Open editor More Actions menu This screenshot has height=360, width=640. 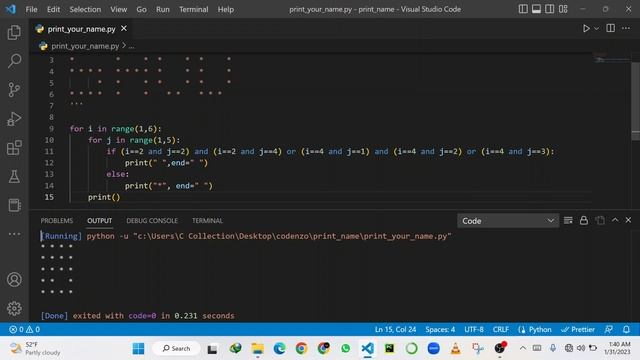(x=626, y=28)
